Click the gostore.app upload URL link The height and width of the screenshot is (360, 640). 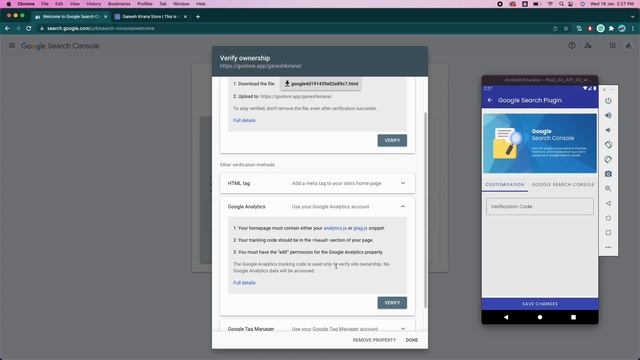[x=296, y=96]
